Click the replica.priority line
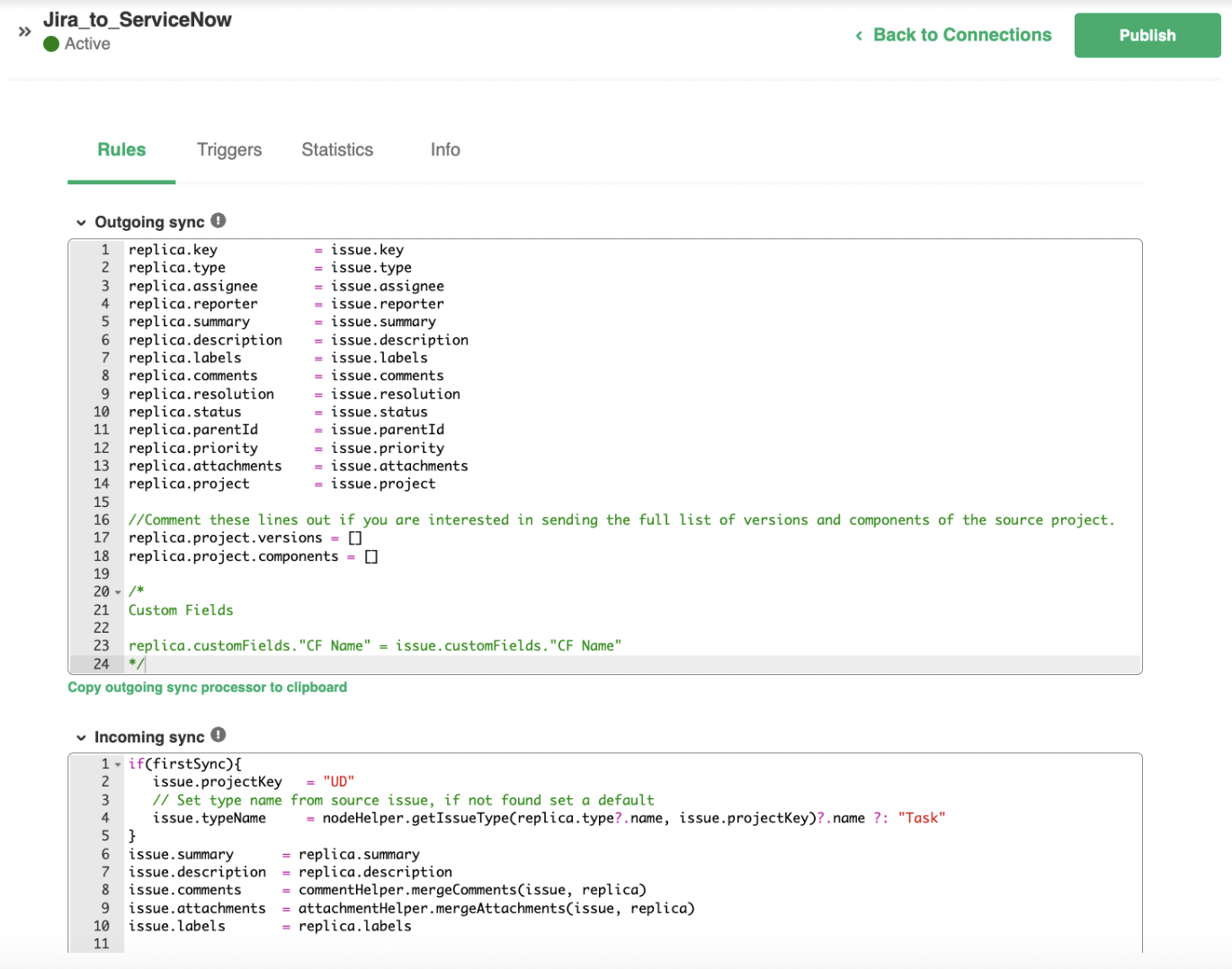The height and width of the screenshot is (969, 1232). click(286, 448)
